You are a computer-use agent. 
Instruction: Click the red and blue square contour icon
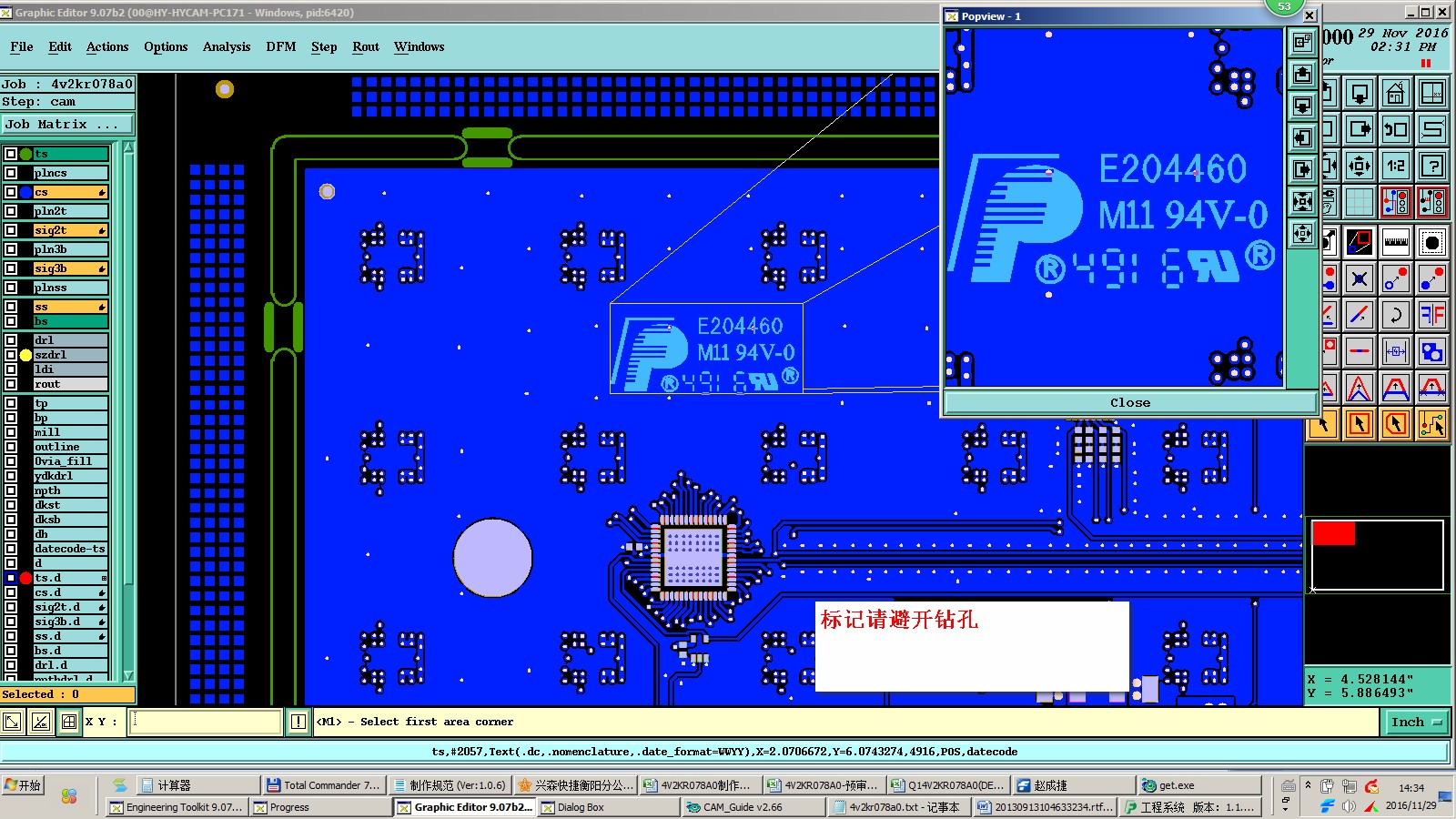coord(1359,242)
